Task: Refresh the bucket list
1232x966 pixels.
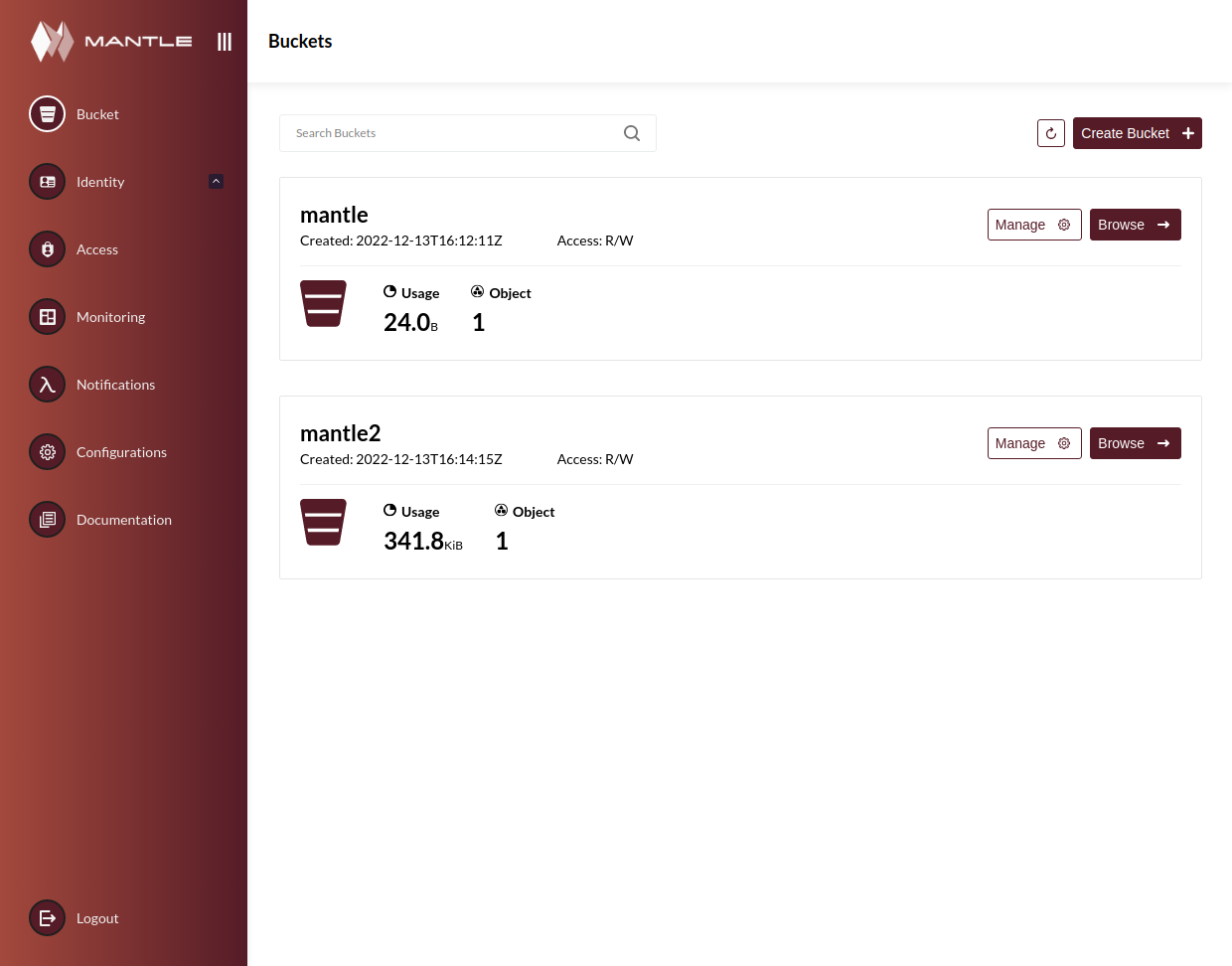Action: click(x=1051, y=133)
